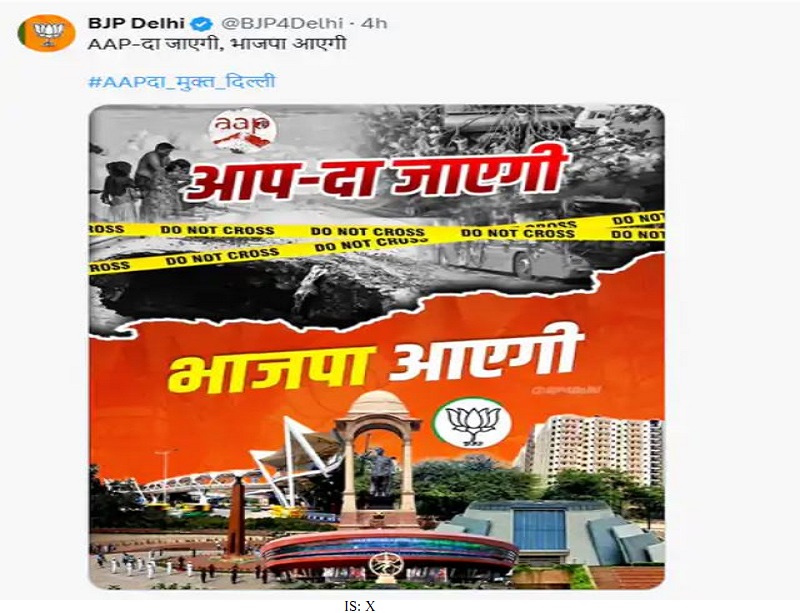Viewport: 800px width, 613px height.
Task: Click the aap logo in poster
Action: tap(242, 131)
